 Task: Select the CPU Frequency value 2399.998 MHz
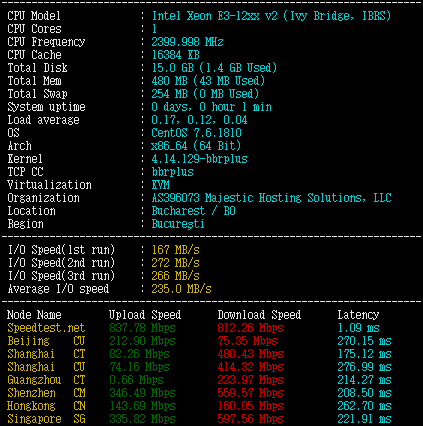pyautogui.click(x=187, y=42)
